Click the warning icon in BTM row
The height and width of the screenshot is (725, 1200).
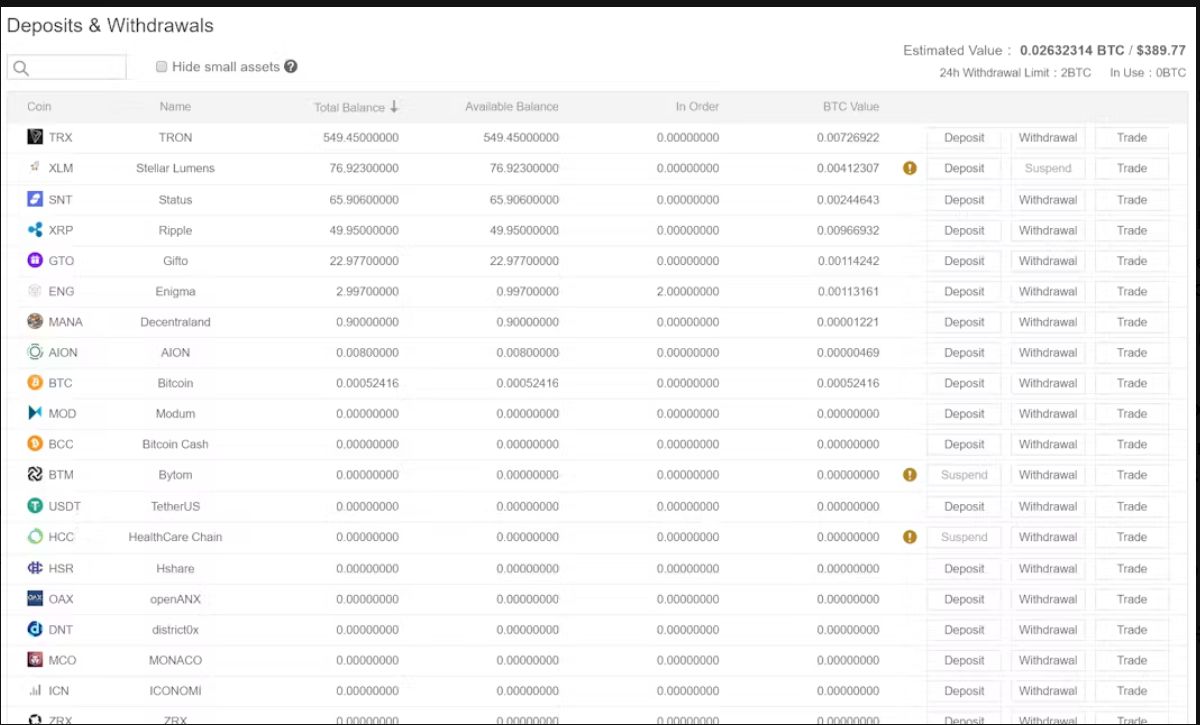pos(910,475)
